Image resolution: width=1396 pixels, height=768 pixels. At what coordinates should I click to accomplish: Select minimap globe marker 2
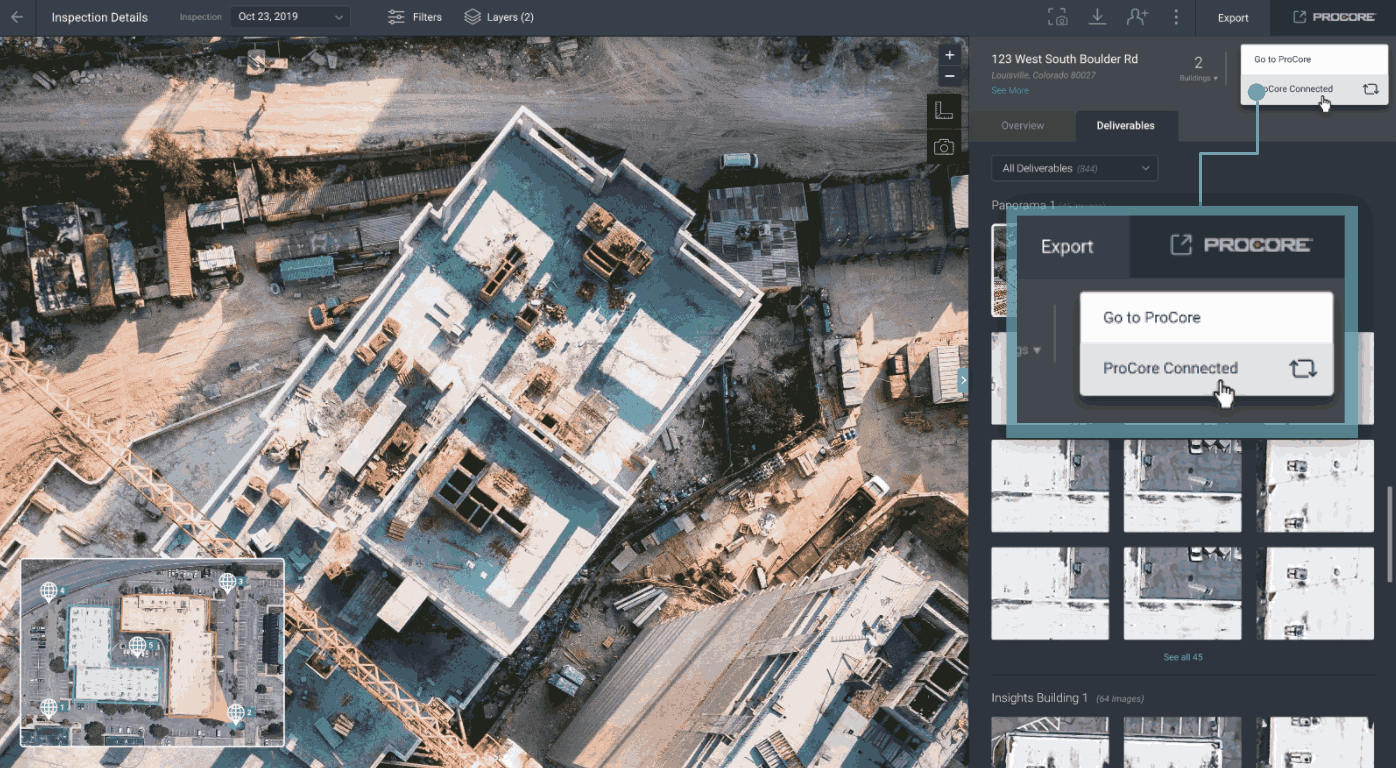pos(236,712)
